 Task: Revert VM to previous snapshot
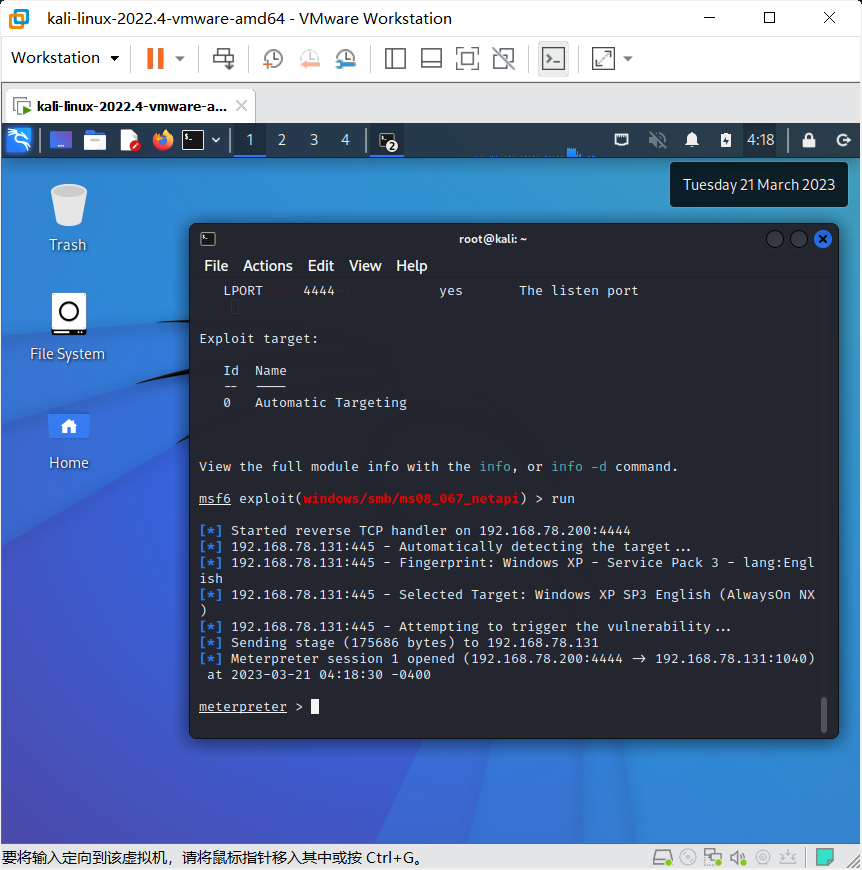[310, 58]
